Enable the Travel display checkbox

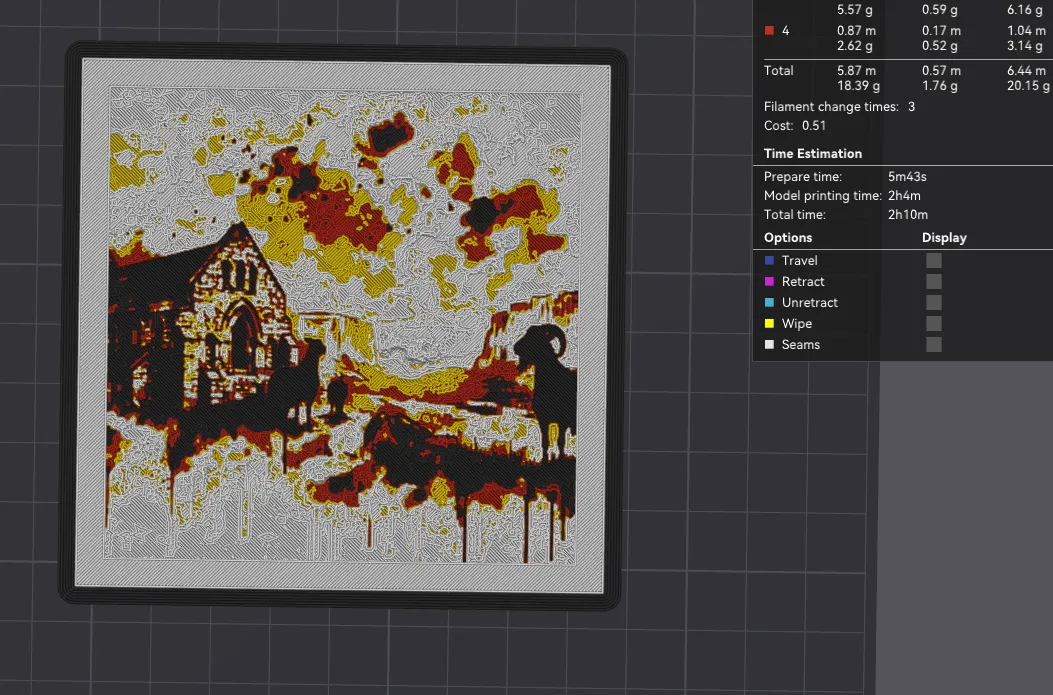[x=933, y=261]
